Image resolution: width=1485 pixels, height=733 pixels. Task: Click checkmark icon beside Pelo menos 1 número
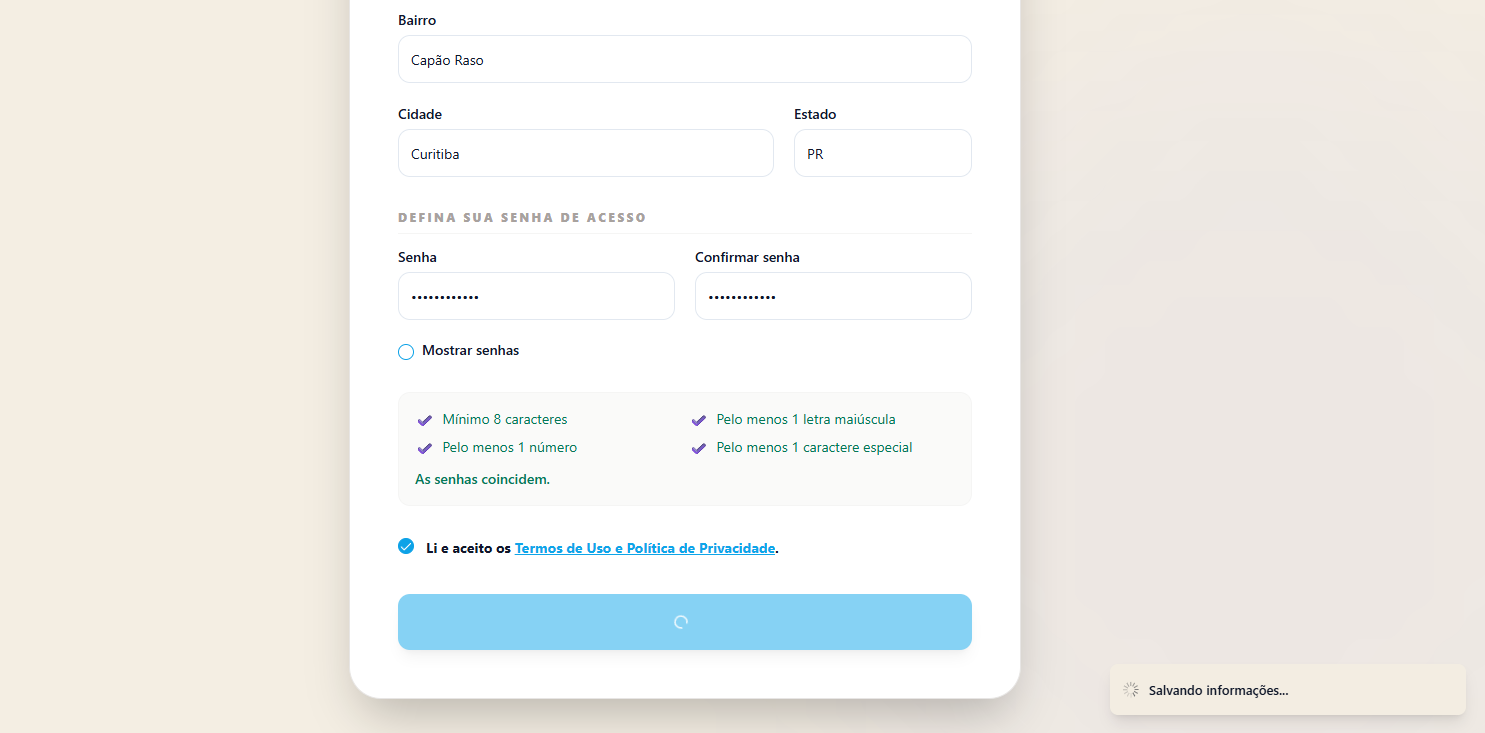click(x=425, y=448)
